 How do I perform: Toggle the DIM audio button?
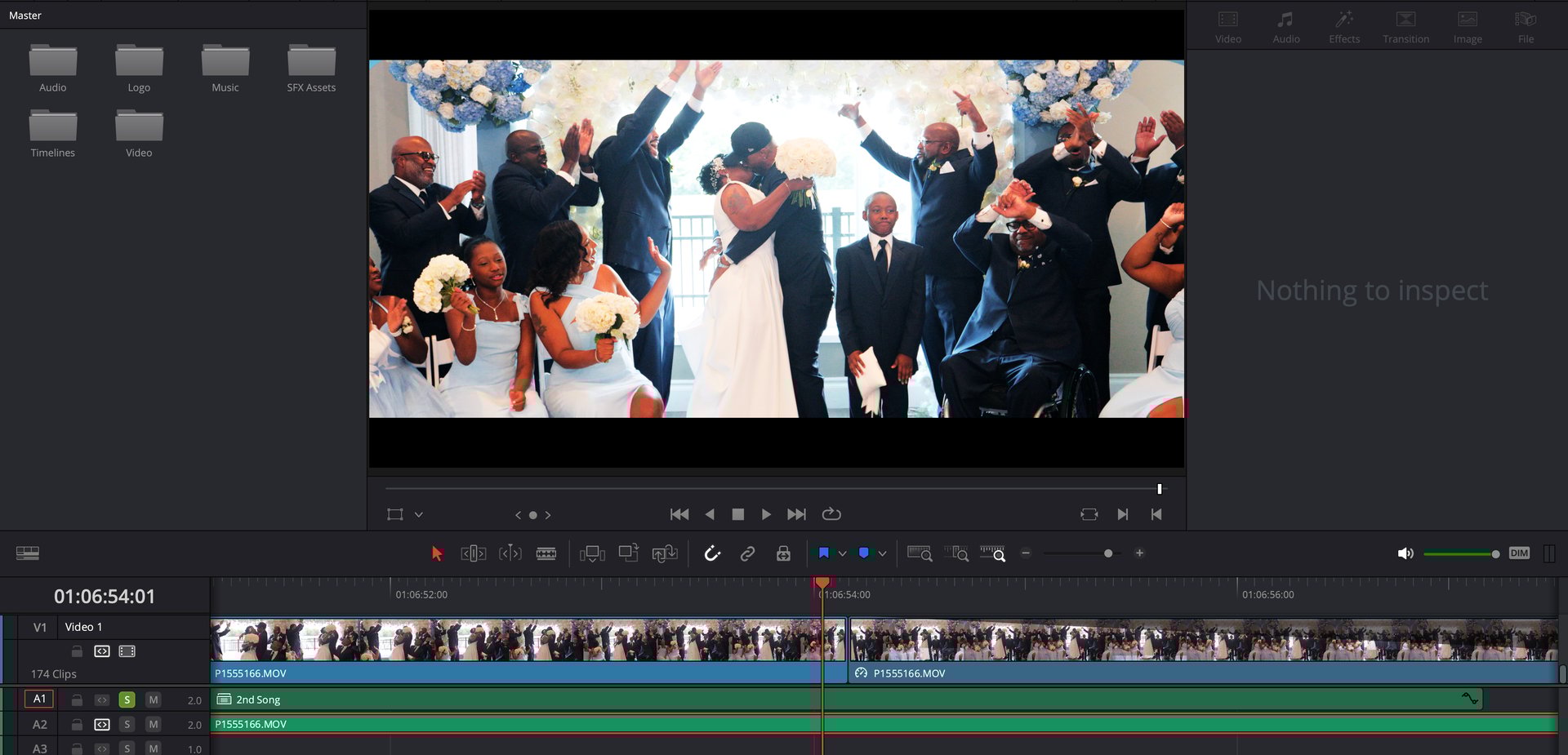tap(1519, 553)
